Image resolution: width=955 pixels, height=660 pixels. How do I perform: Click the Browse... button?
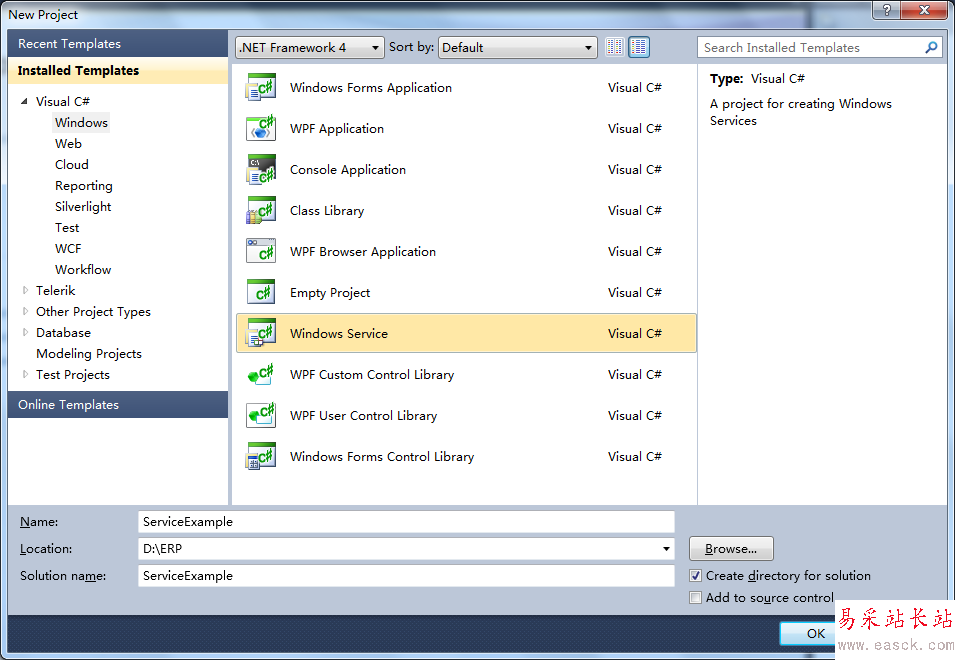tap(731, 549)
